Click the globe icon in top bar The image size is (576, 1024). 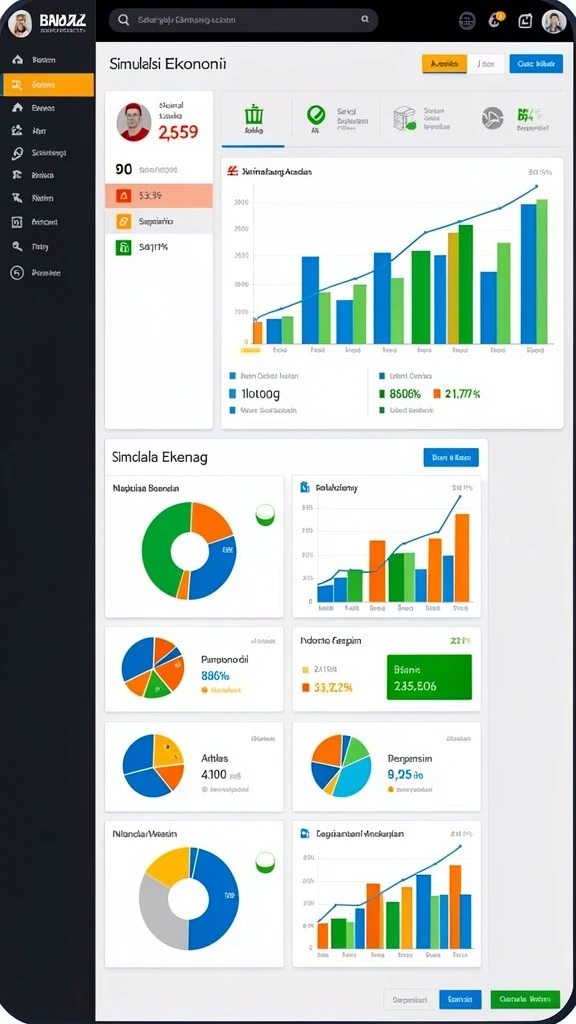[467, 21]
